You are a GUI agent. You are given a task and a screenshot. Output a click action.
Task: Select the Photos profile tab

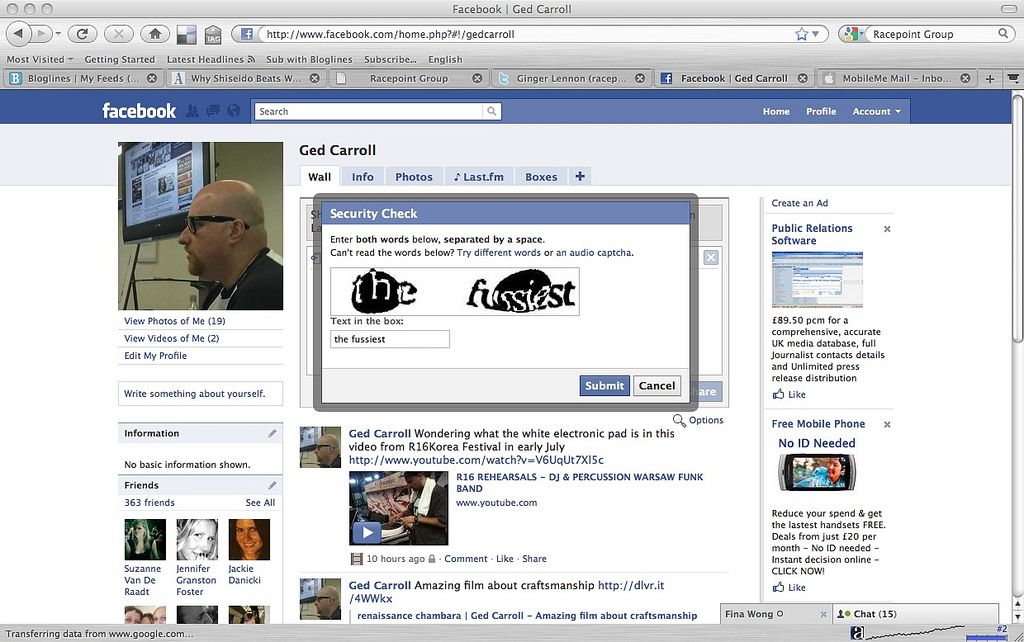tap(413, 176)
